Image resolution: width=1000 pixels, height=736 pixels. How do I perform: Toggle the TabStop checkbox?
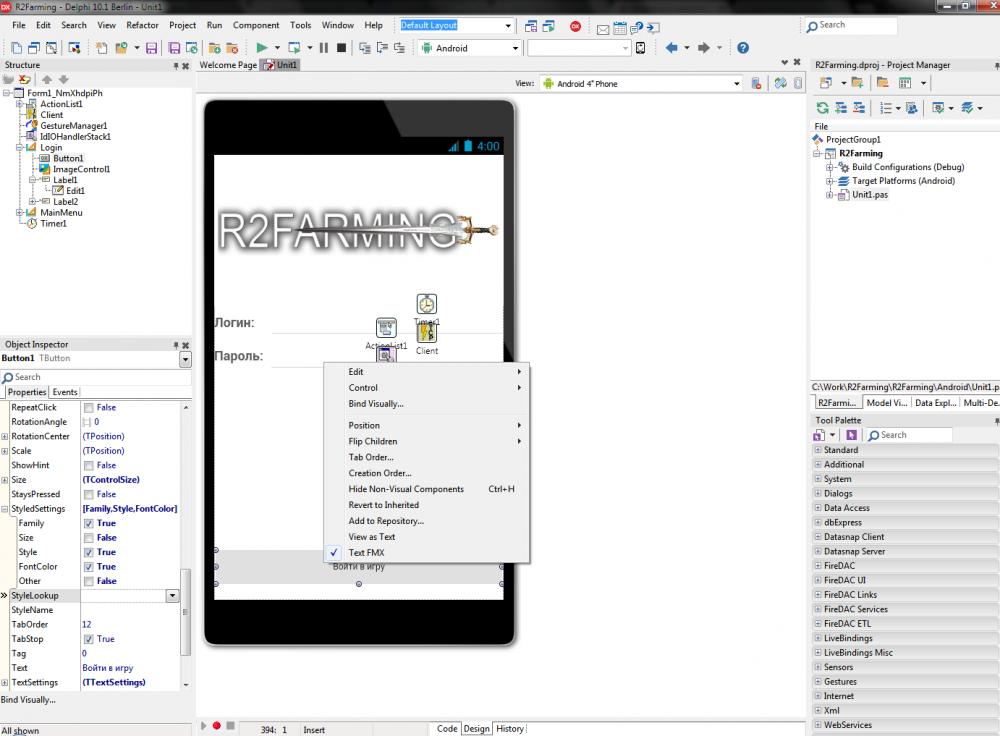89,639
